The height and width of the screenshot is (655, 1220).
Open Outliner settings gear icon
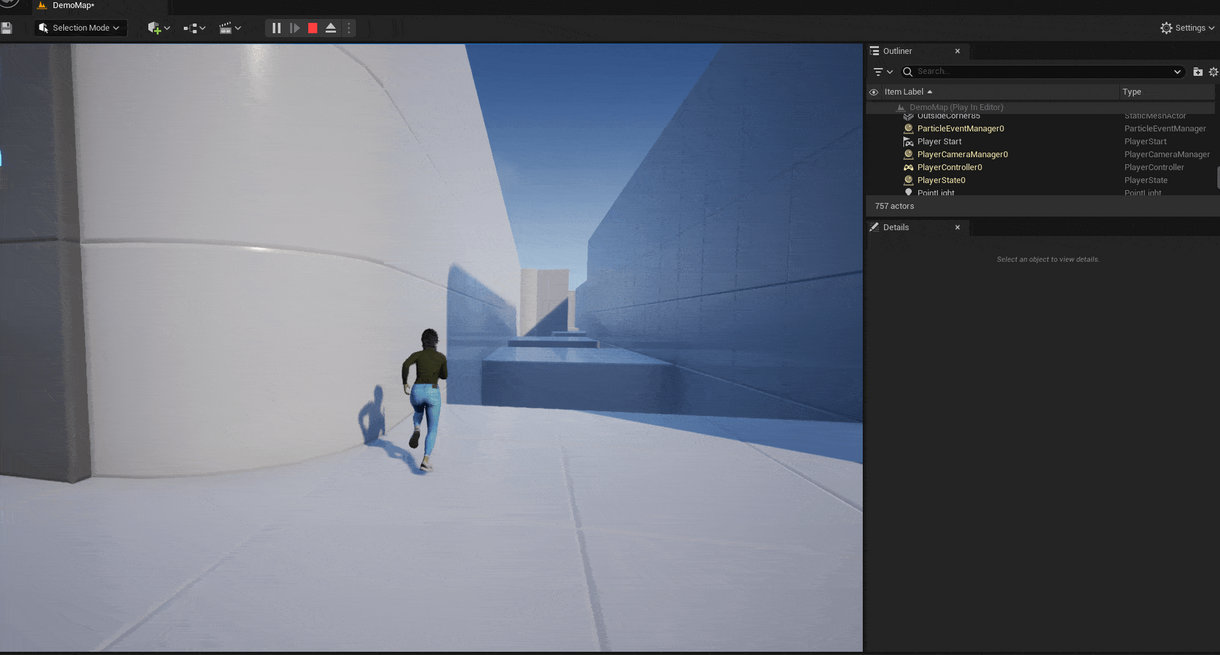[x=1214, y=72]
